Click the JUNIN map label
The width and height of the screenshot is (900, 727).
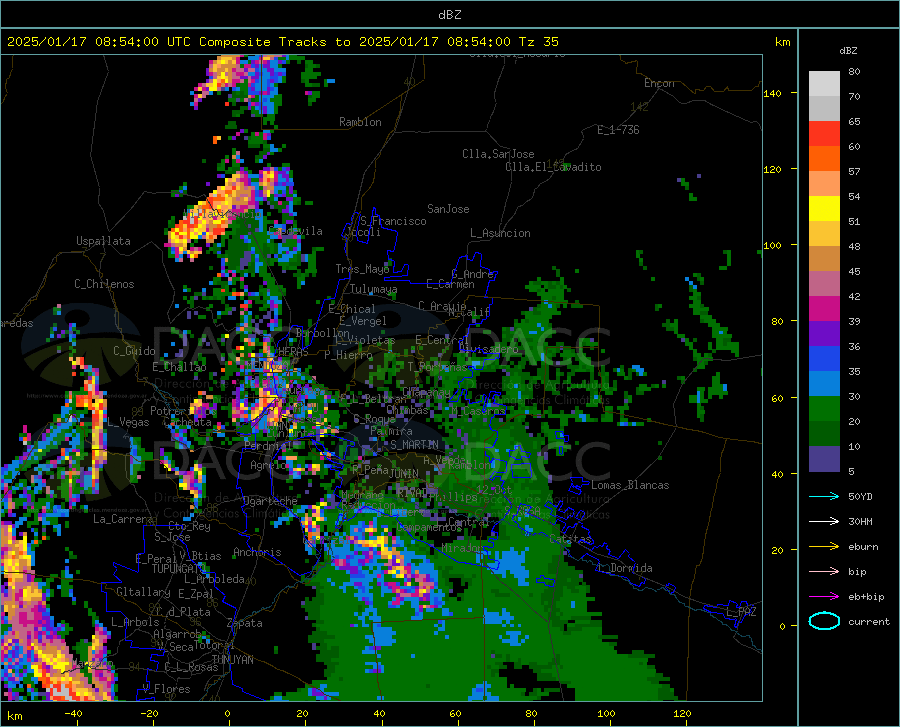click(x=404, y=473)
